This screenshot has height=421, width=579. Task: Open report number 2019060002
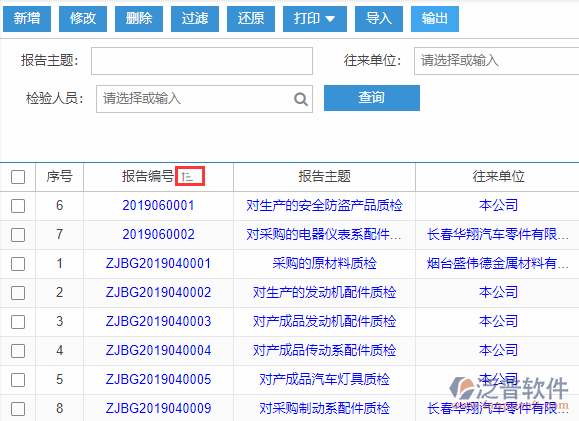point(158,235)
